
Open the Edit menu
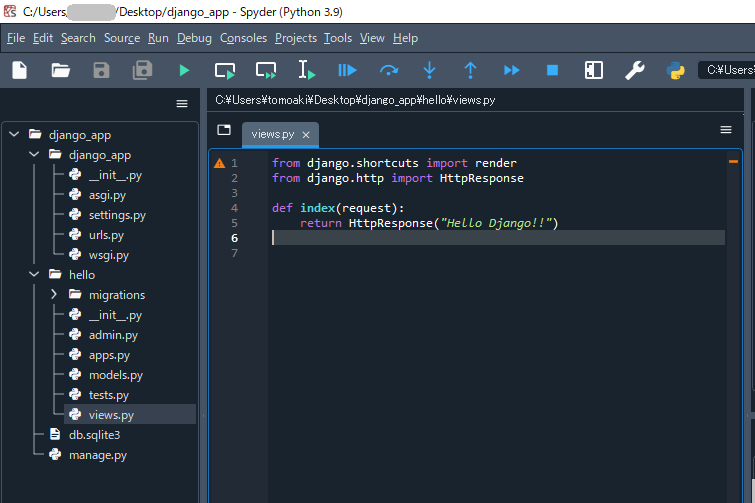pos(43,38)
